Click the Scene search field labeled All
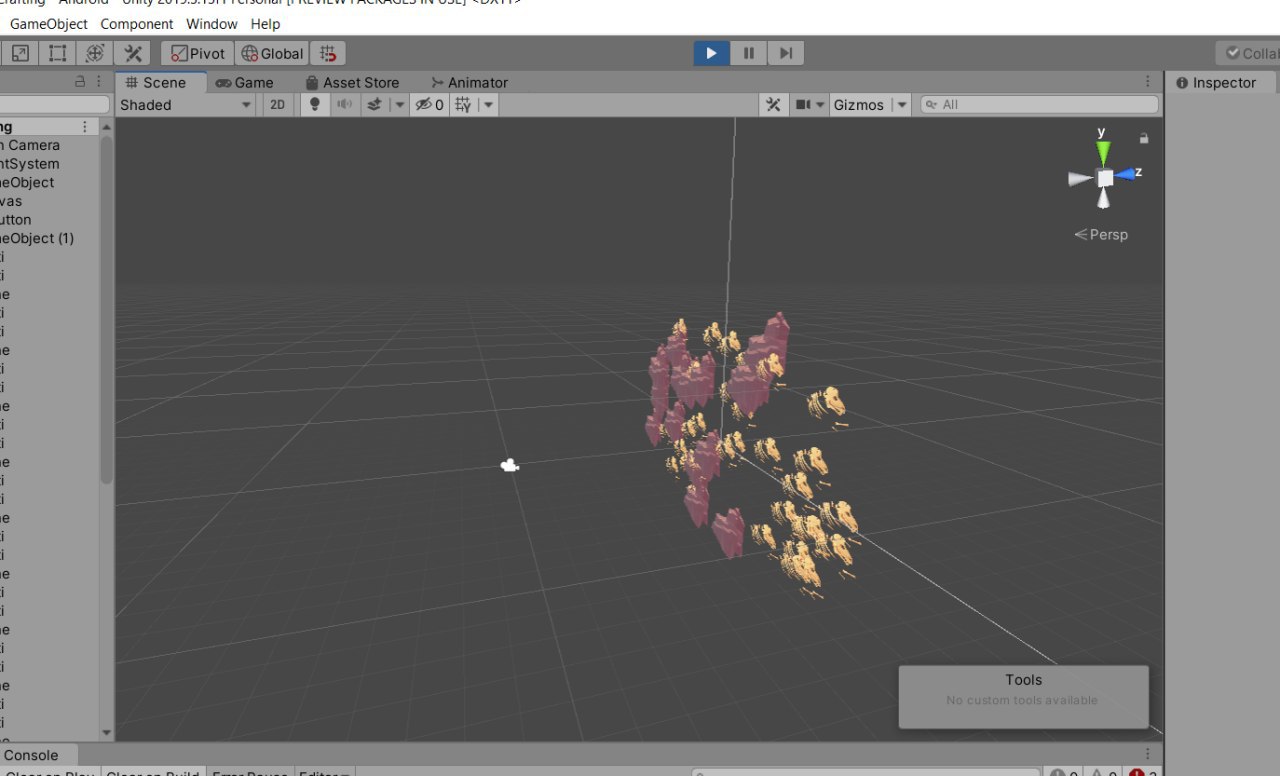 (x=1039, y=104)
